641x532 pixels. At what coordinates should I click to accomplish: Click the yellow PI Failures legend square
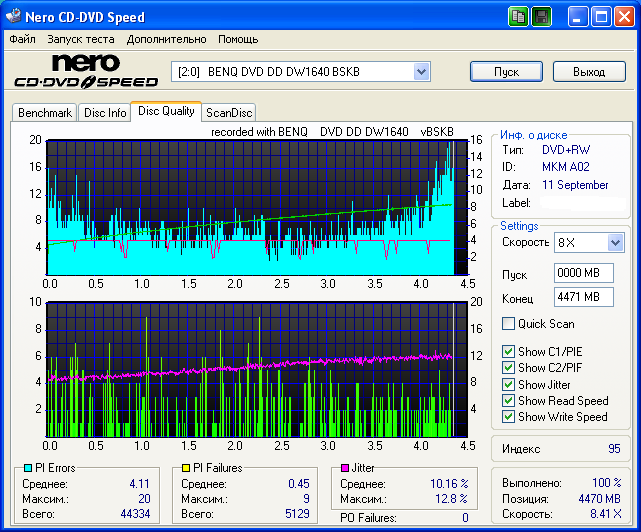185,468
